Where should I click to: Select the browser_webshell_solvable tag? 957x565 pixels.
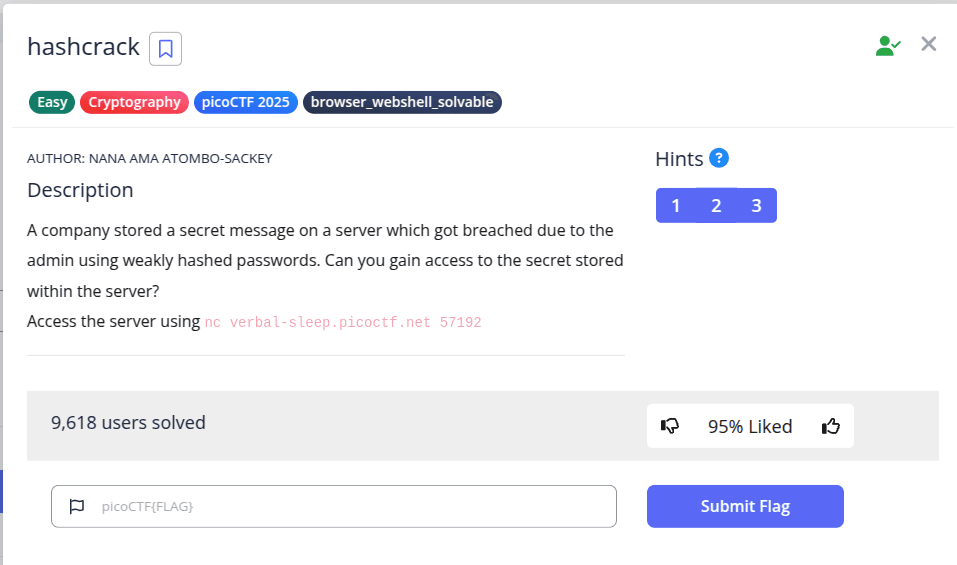402,102
